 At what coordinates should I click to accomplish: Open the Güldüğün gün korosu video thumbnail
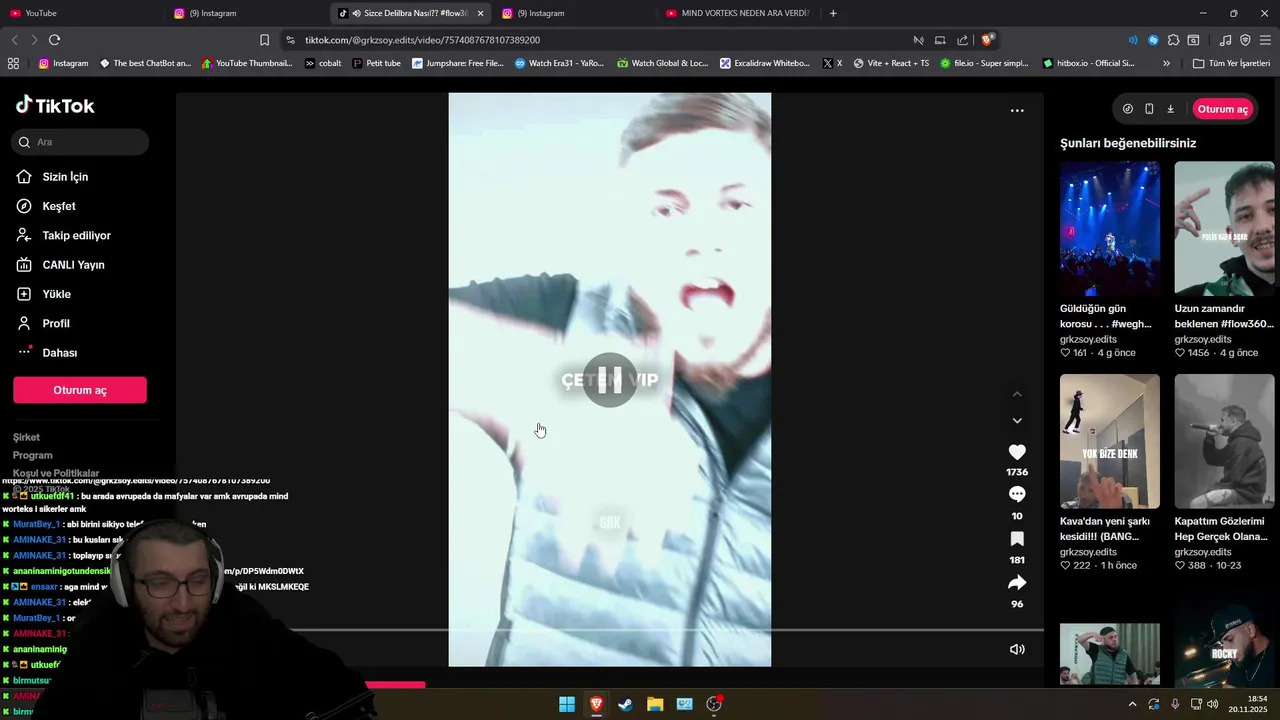[x=1110, y=229]
